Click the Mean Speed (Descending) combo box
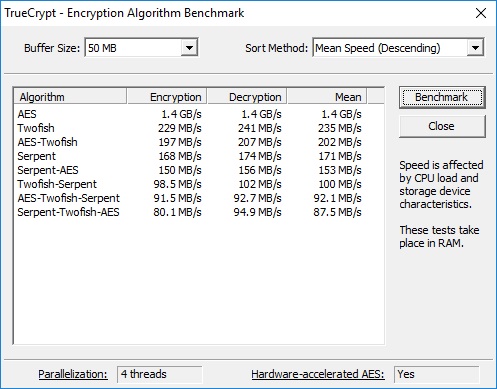Image resolution: width=497 pixels, height=389 pixels. (398, 48)
